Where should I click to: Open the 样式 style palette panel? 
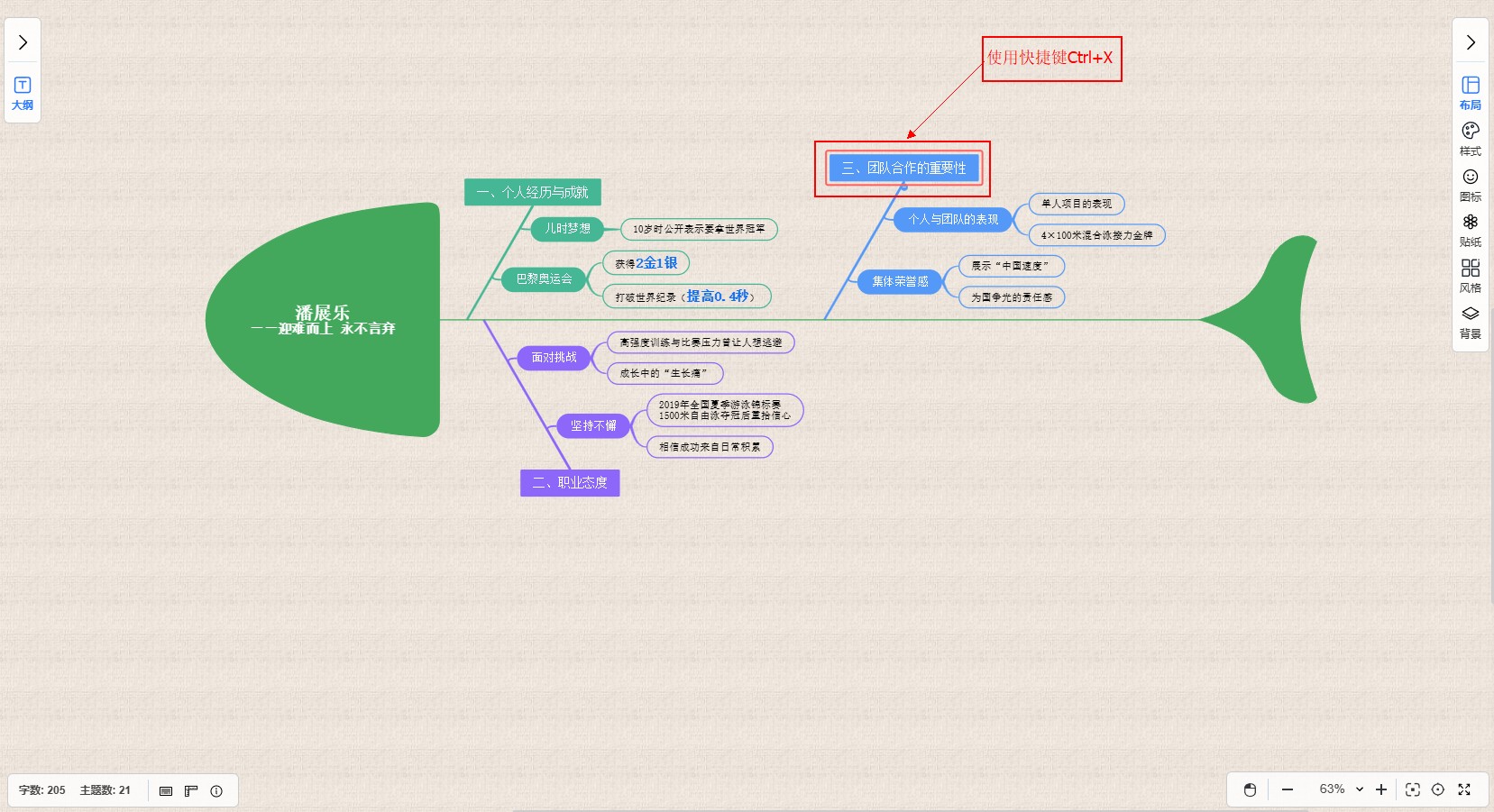click(x=1470, y=138)
